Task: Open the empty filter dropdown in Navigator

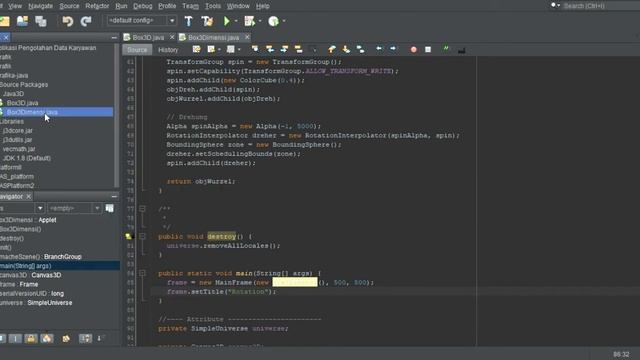Action: pyautogui.click(x=97, y=208)
